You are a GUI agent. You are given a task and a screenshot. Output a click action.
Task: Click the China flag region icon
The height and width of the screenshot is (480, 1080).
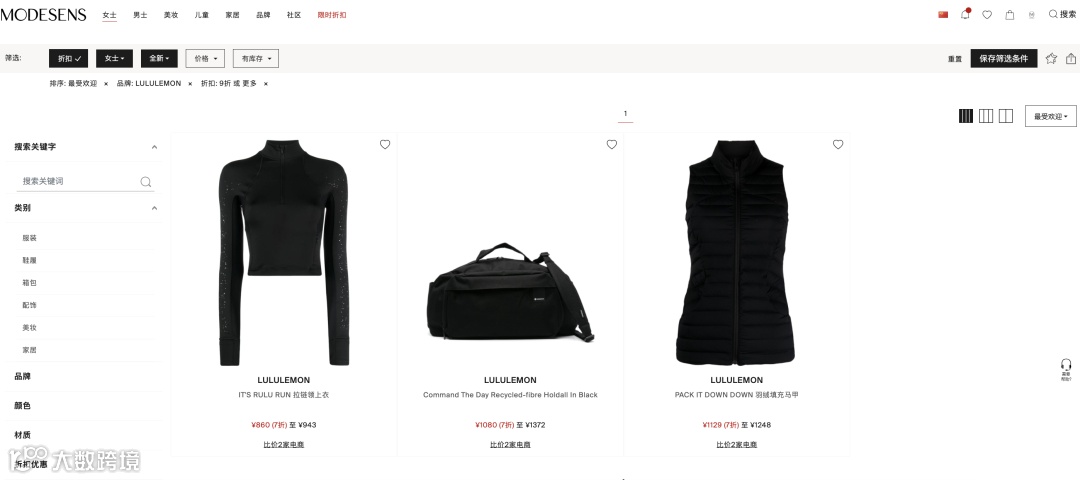[x=943, y=14]
